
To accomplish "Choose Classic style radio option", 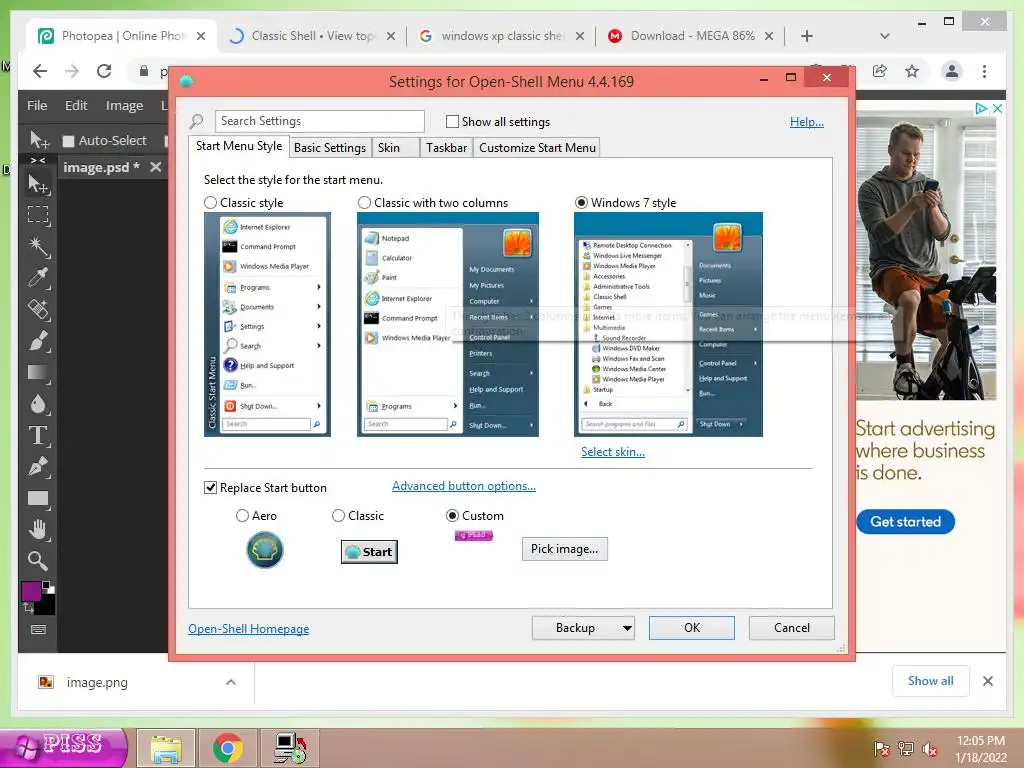I will pyautogui.click(x=210, y=202).
